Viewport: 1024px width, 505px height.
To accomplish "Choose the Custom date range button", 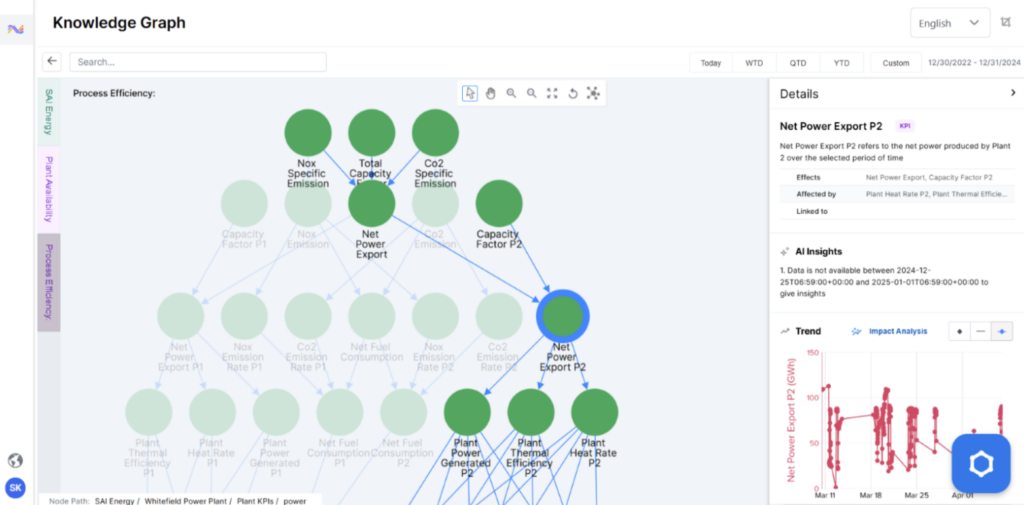I will coord(896,63).
